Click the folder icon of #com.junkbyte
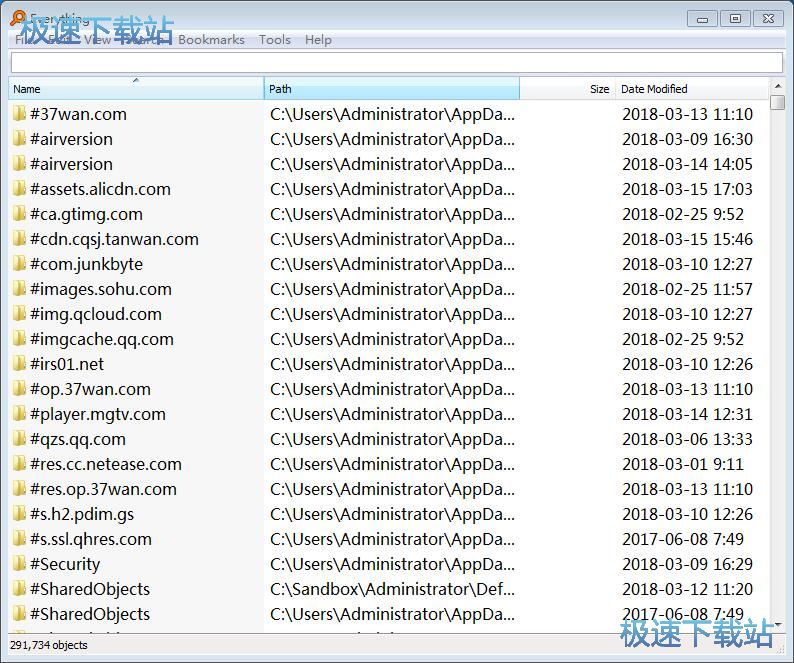 (x=19, y=263)
